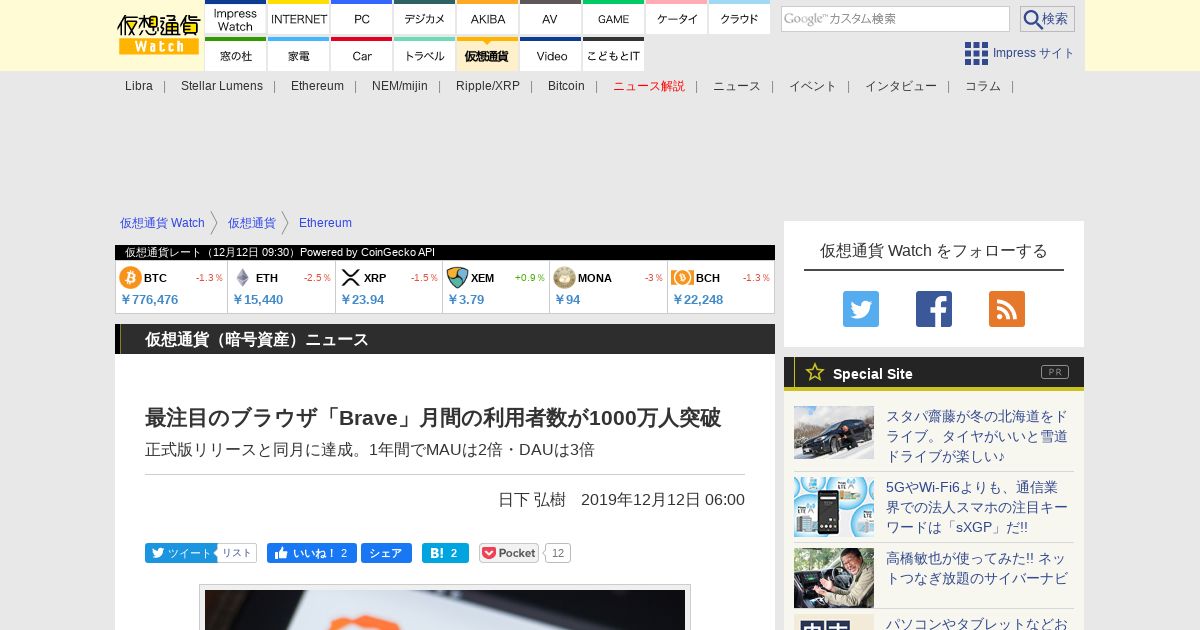
Task: Open ニュース解説 in the menu
Action: 649,86
